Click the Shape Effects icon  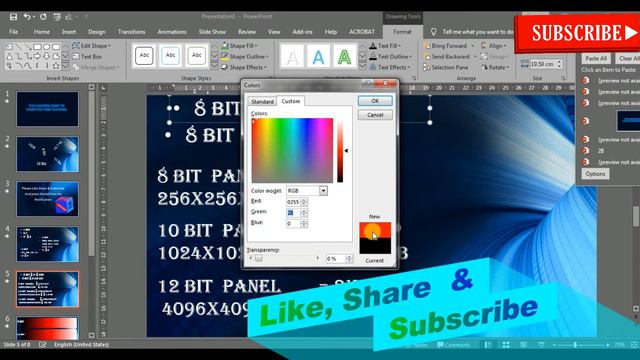point(224,67)
